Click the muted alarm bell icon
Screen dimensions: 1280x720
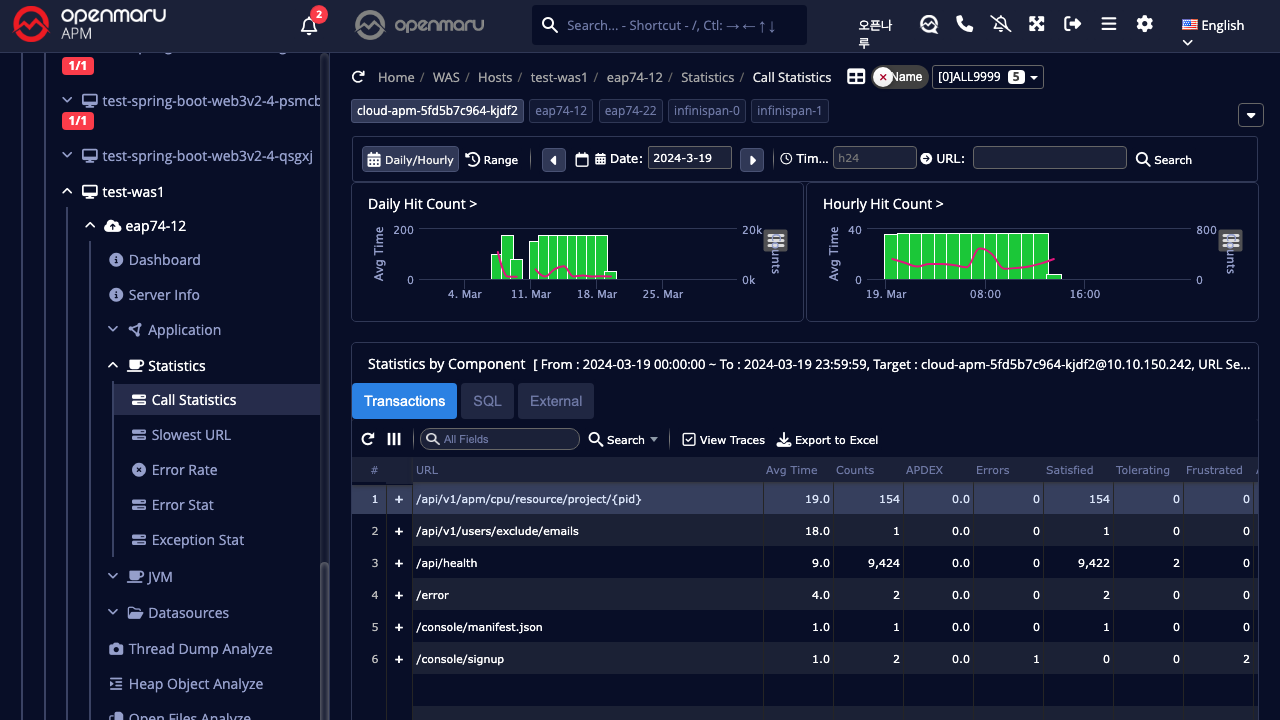(1000, 24)
